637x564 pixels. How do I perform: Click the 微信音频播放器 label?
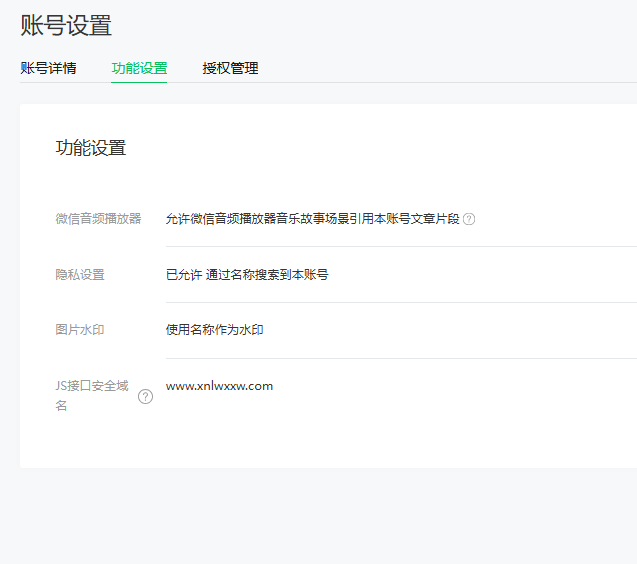click(x=98, y=219)
